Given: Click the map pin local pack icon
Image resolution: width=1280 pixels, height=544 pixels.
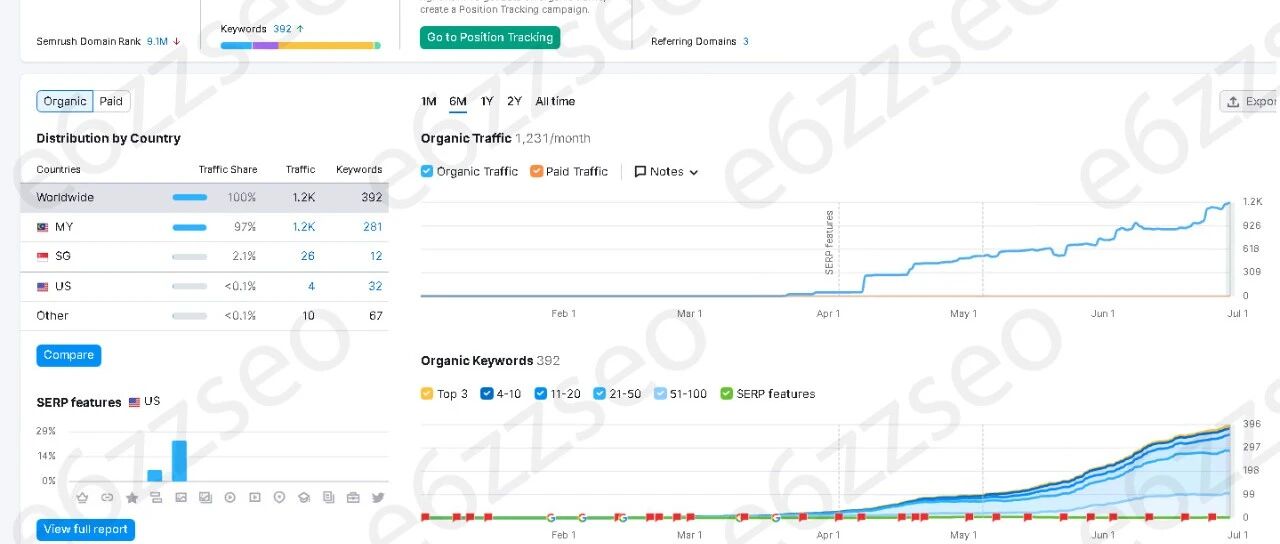Looking at the screenshot, I should coord(279,497).
